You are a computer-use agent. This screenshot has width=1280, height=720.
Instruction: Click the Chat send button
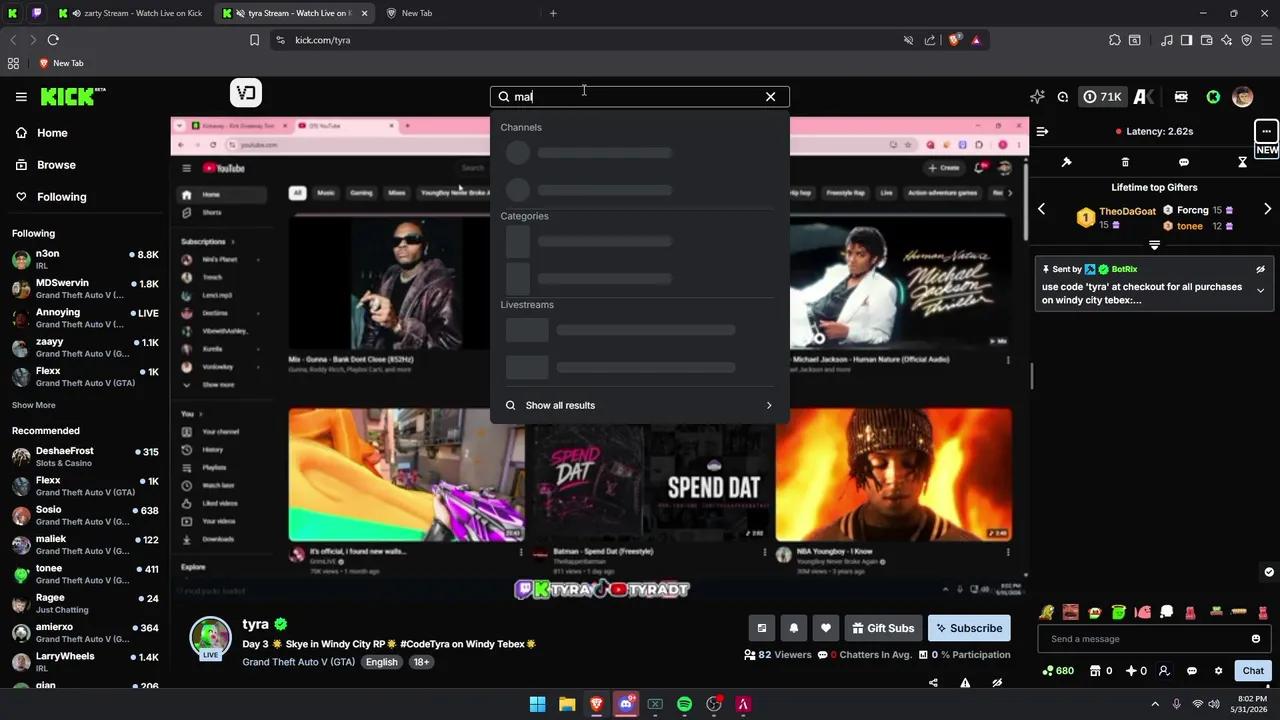pos(1253,671)
